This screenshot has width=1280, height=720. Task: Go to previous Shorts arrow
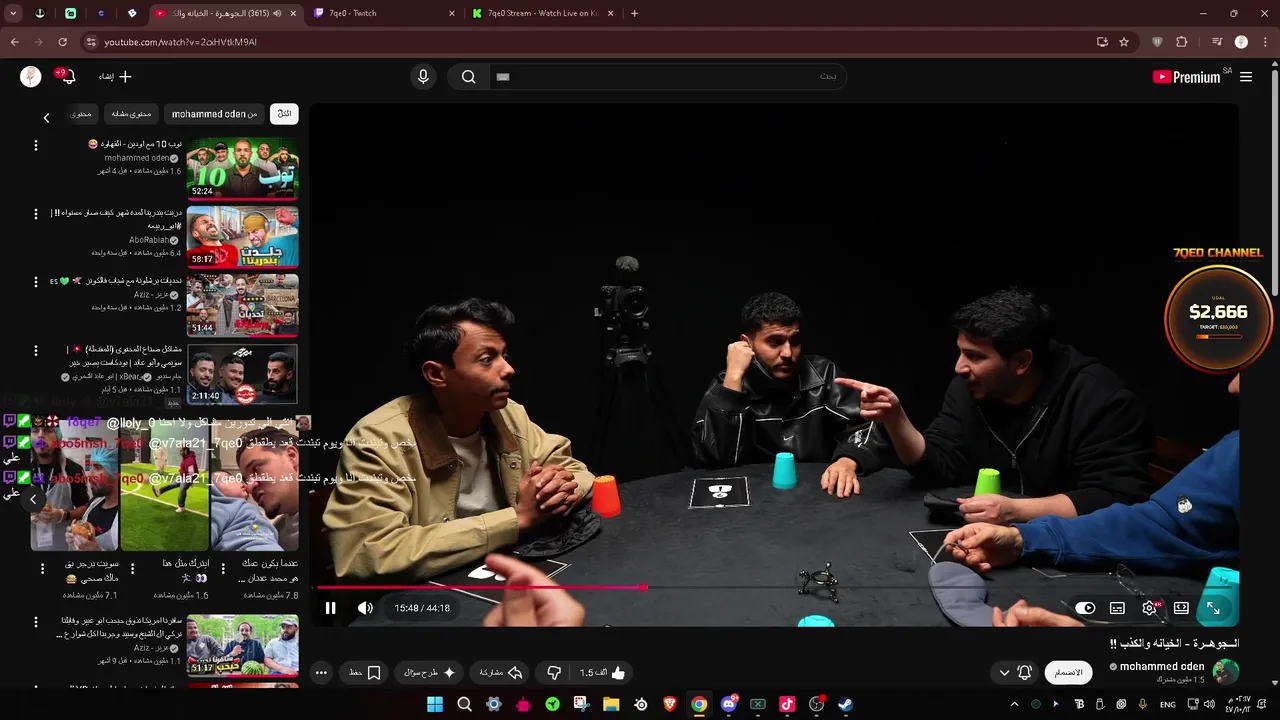pos(33,499)
